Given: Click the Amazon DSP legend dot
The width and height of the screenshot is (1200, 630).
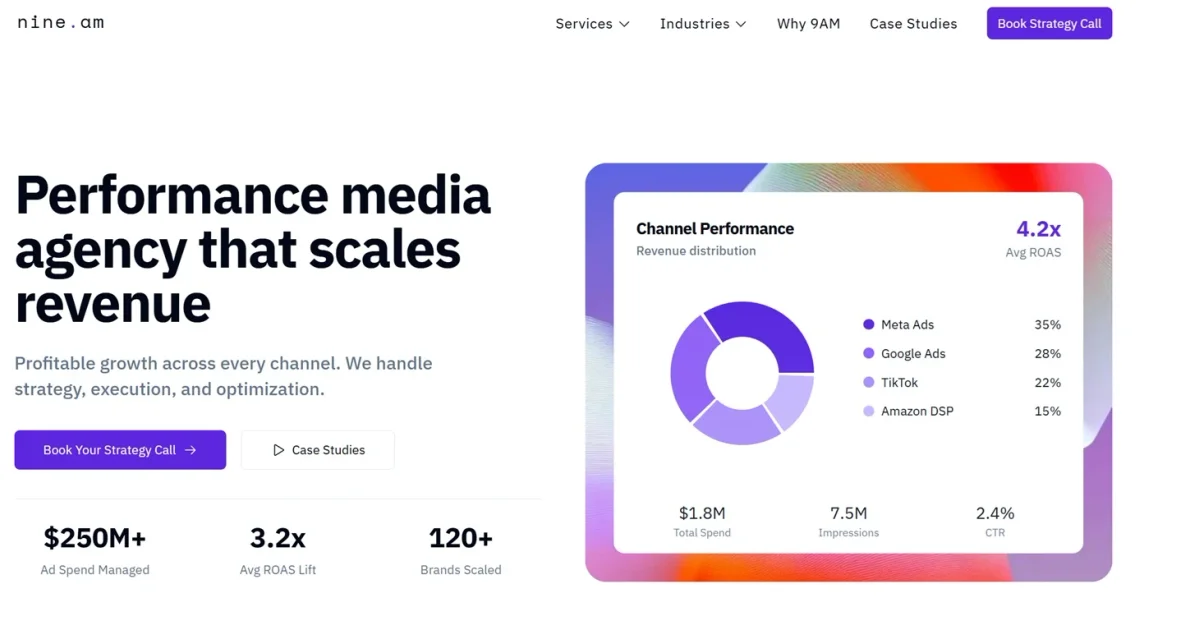Looking at the screenshot, I should pos(868,411).
